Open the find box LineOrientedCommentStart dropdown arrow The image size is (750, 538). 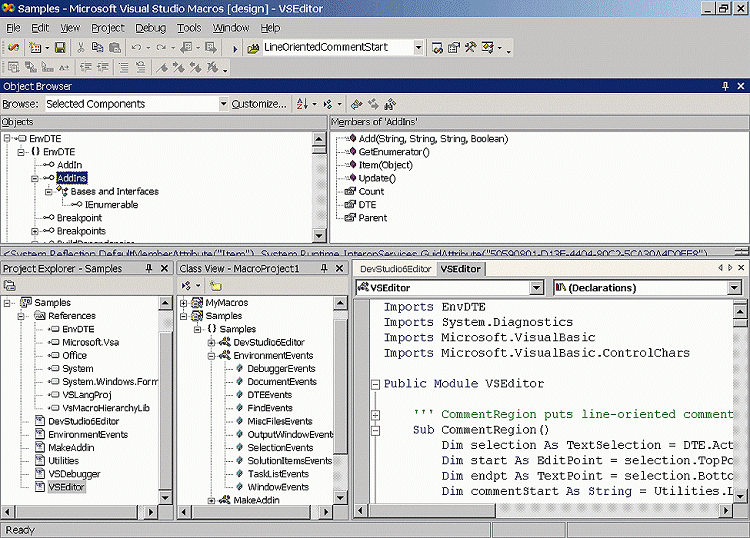point(418,47)
